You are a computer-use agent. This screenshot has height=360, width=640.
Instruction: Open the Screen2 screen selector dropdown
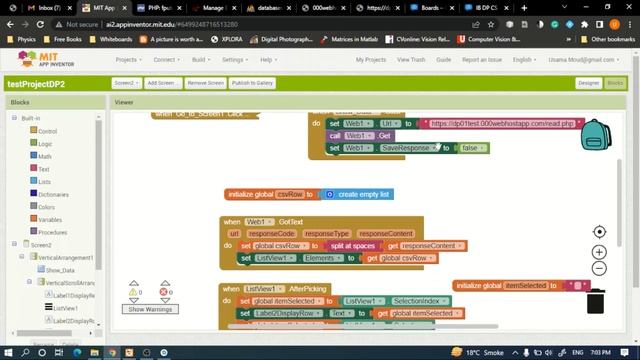(x=127, y=83)
